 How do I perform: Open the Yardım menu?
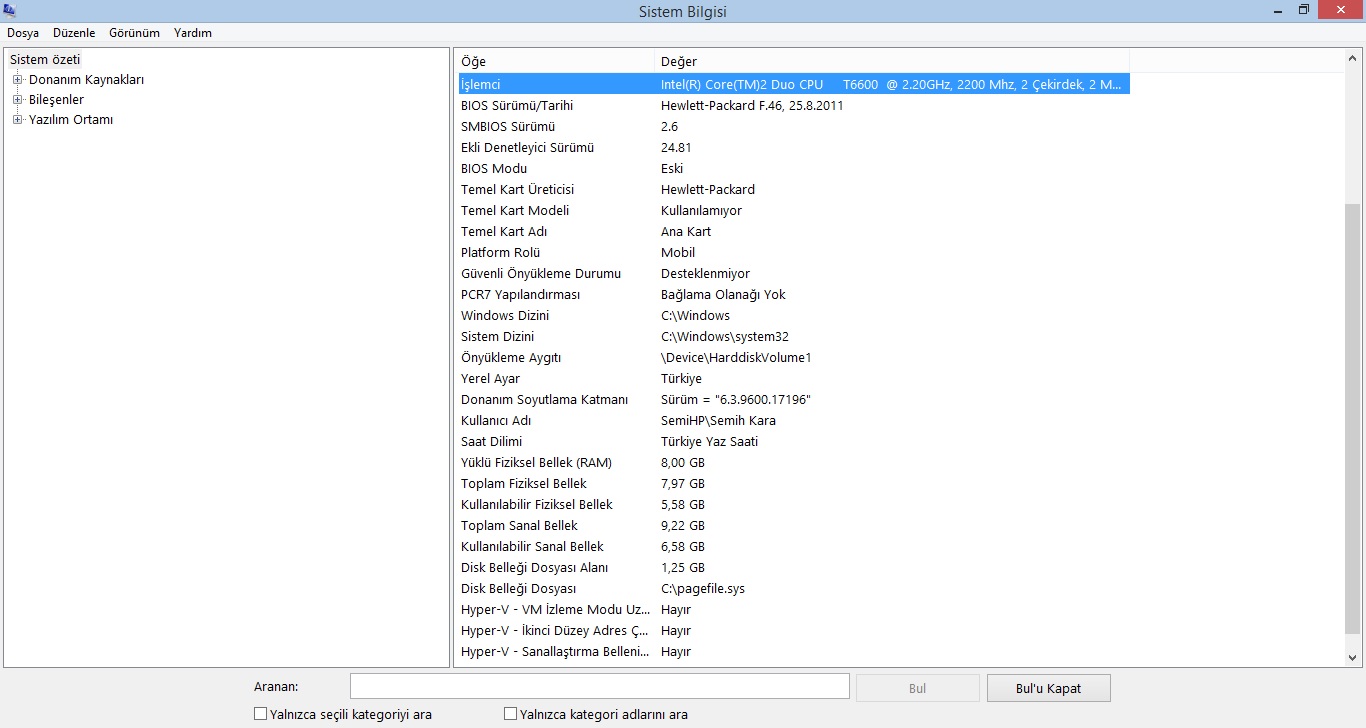(193, 33)
